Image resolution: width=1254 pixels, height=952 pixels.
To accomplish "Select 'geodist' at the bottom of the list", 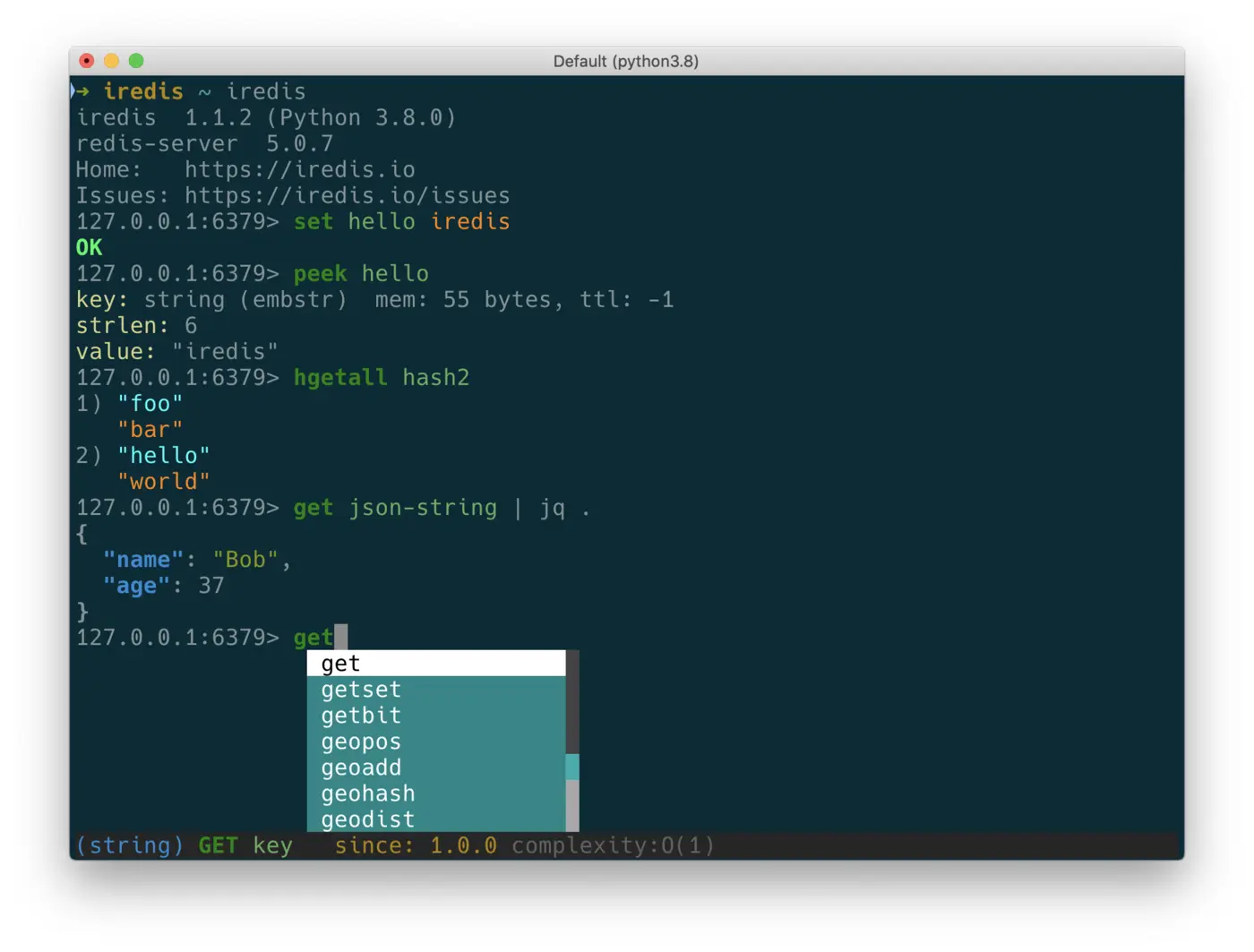I will tap(436, 819).
